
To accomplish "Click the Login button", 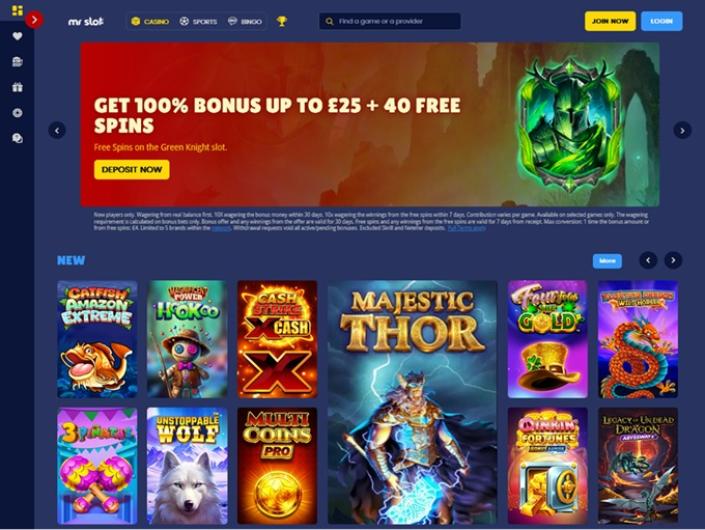I will click(662, 21).
